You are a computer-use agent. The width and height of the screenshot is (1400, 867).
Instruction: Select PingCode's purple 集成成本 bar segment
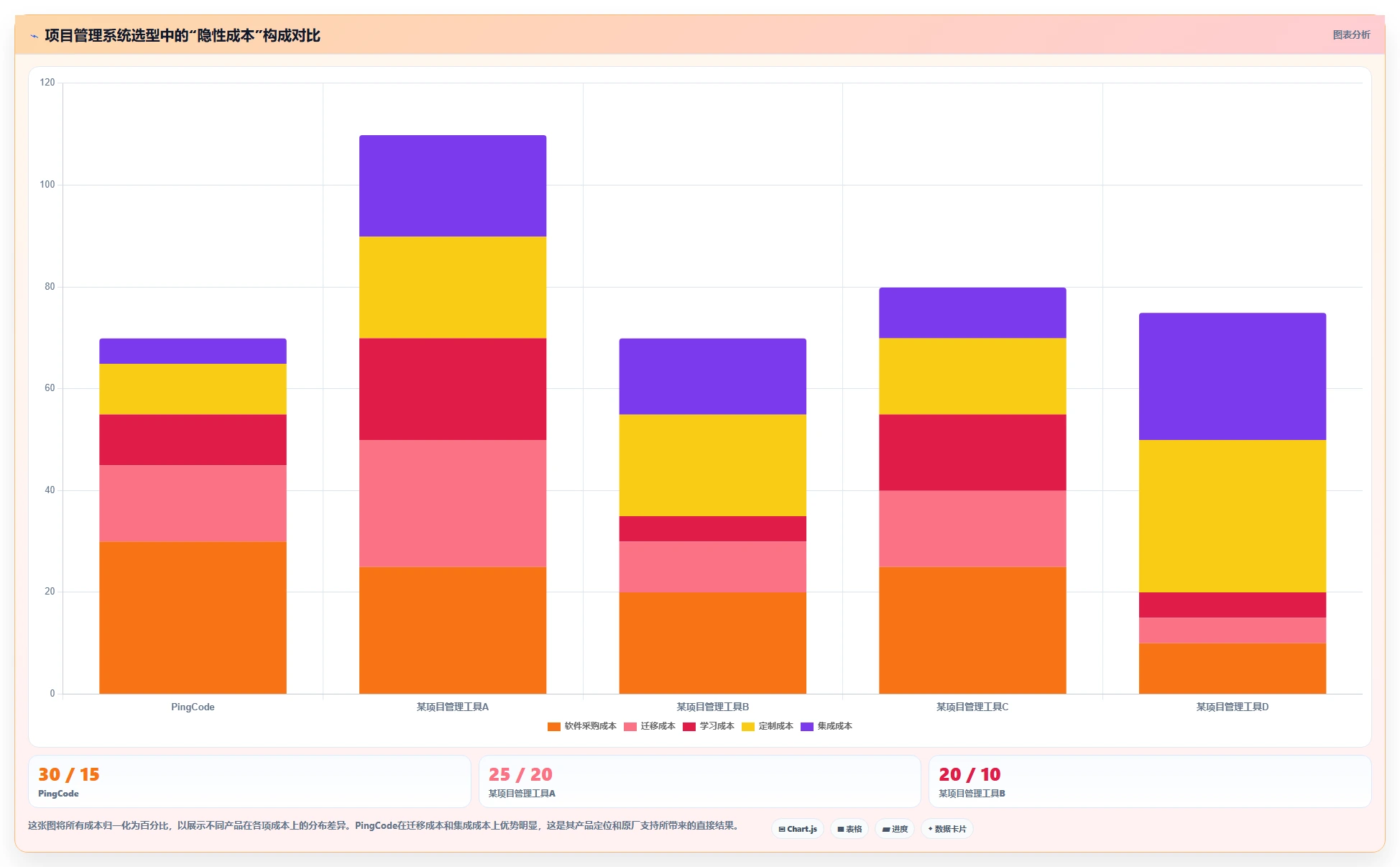click(x=193, y=351)
